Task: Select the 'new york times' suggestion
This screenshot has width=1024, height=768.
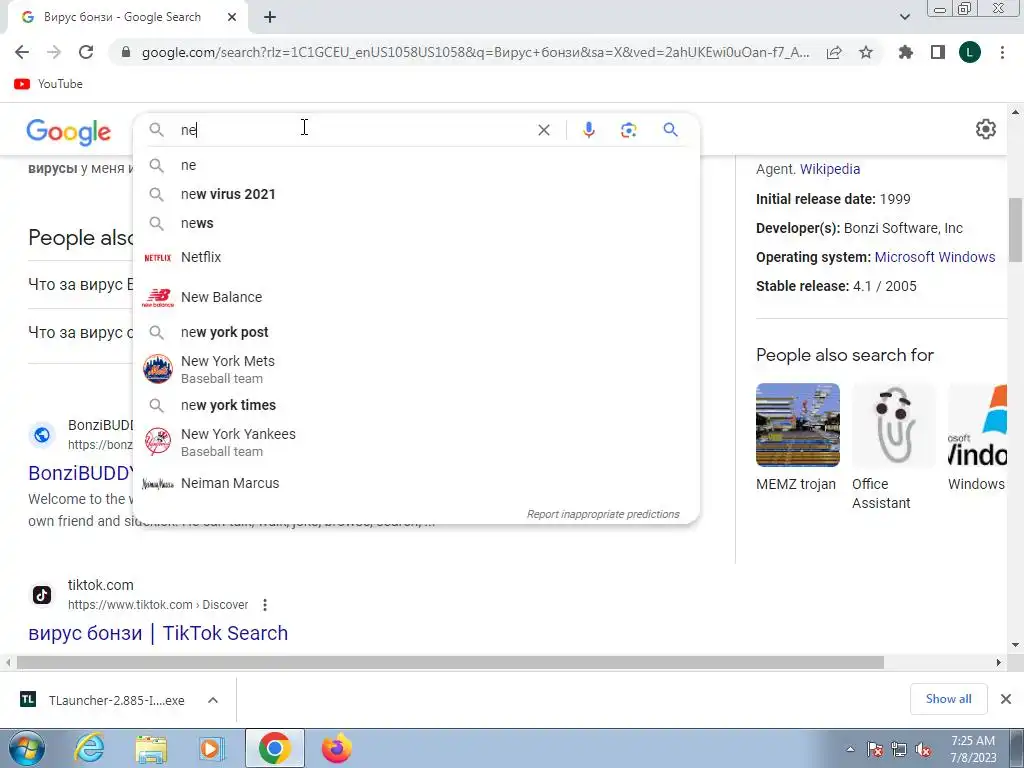Action: [416, 406]
